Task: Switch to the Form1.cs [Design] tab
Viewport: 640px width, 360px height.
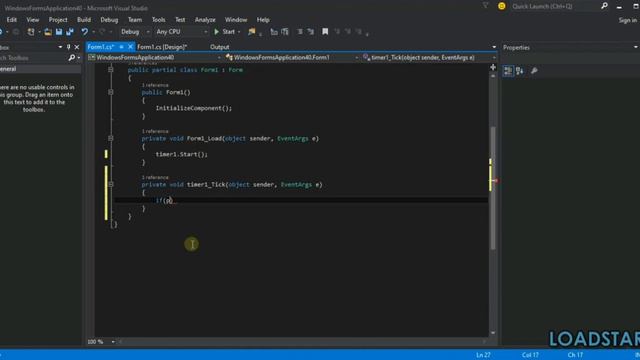Action: 162,47
